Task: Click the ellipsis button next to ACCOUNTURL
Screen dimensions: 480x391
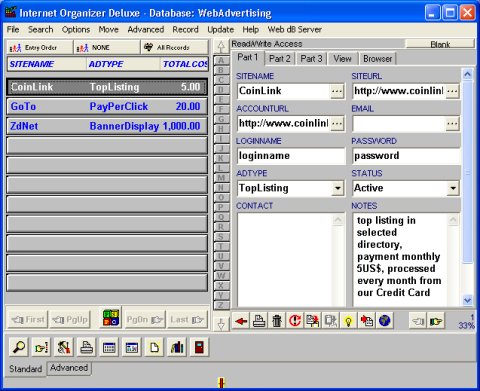Action: [337, 124]
